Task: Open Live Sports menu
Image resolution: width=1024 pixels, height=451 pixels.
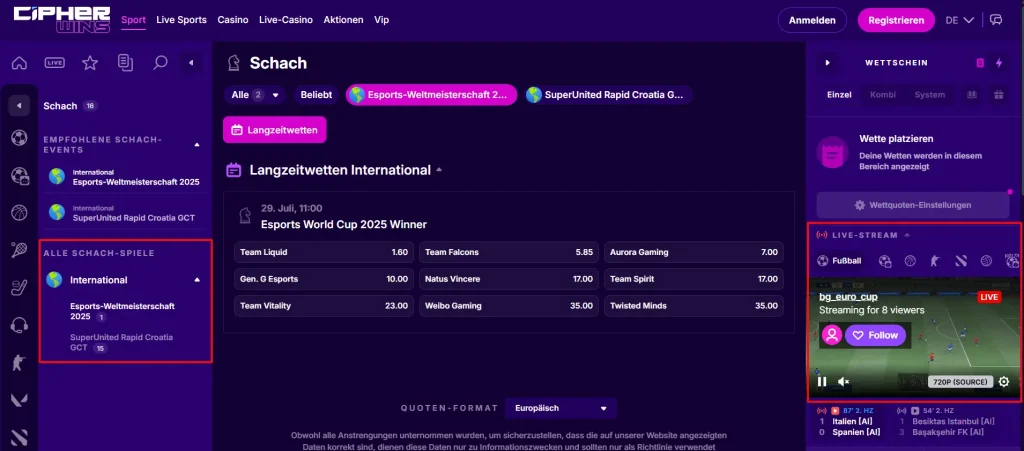Action: tap(182, 20)
